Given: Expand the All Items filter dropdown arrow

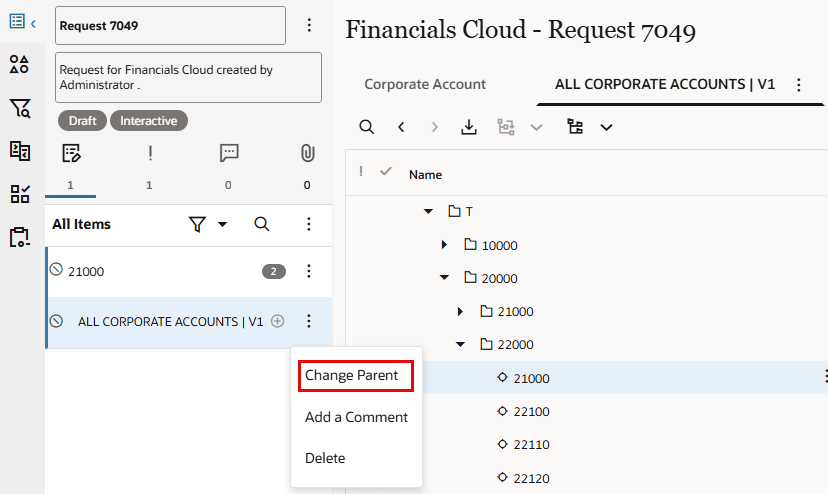Looking at the screenshot, I should pos(222,224).
